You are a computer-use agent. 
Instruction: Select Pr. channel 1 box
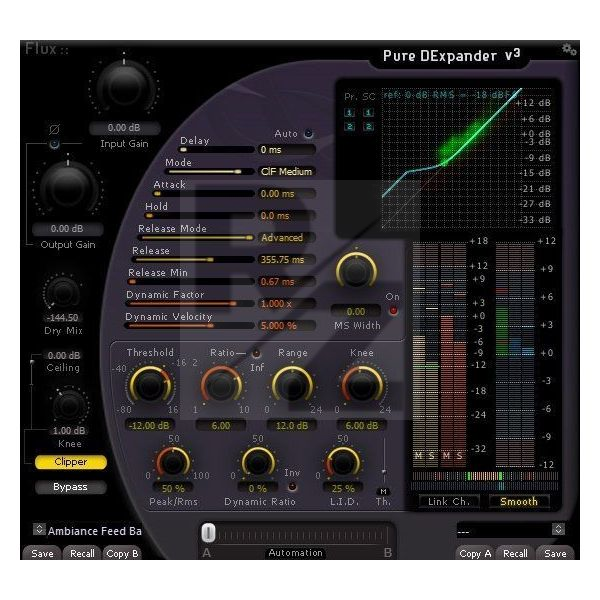(x=349, y=112)
